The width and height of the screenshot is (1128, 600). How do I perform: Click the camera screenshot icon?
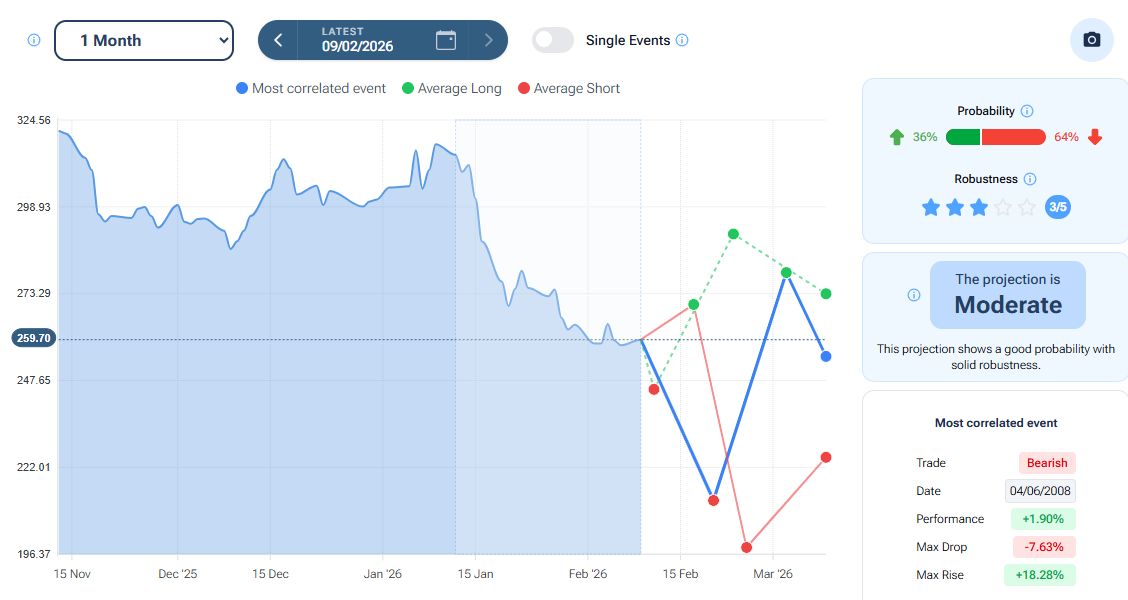pyautogui.click(x=1091, y=40)
